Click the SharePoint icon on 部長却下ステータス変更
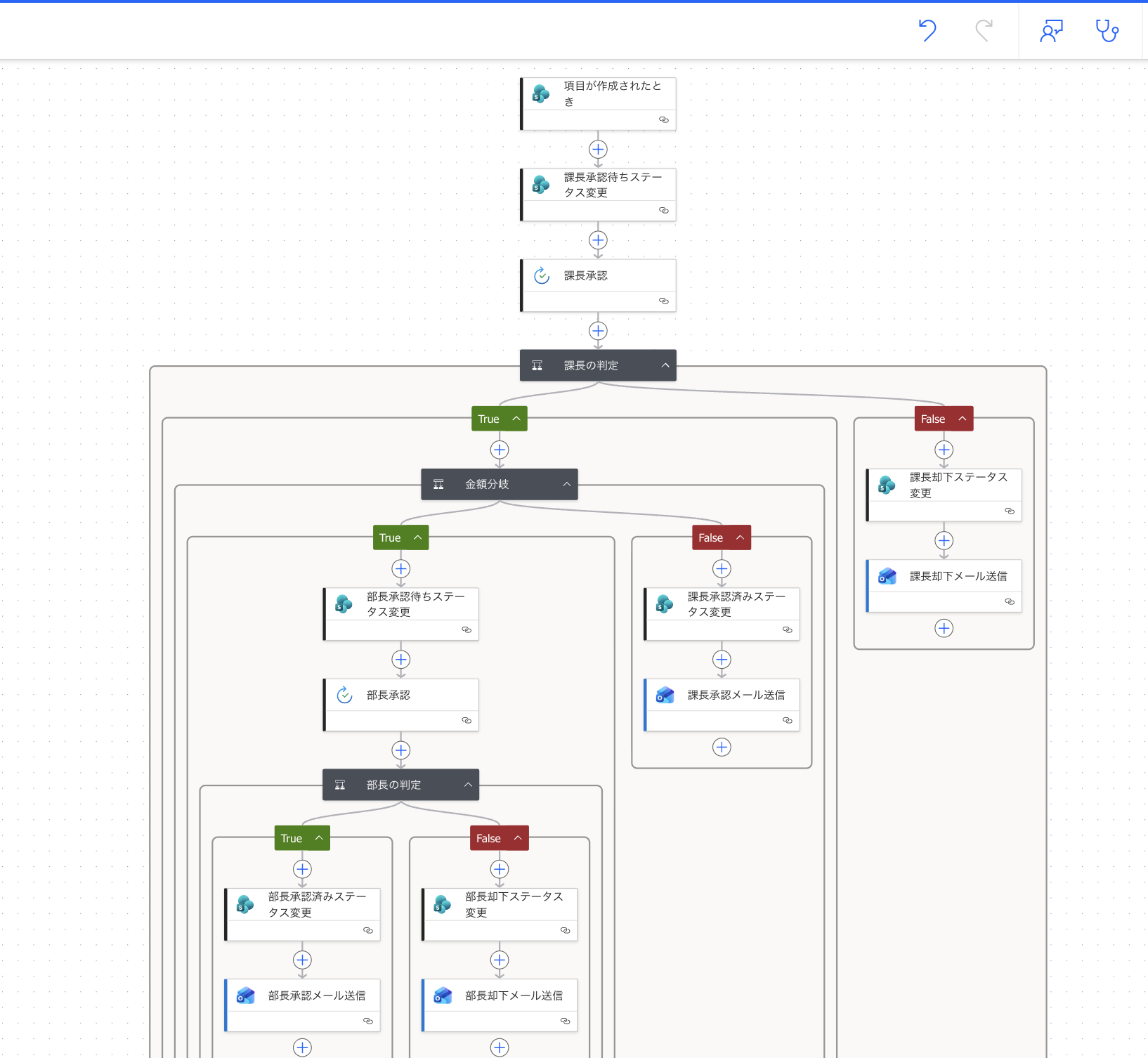 click(x=443, y=904)
